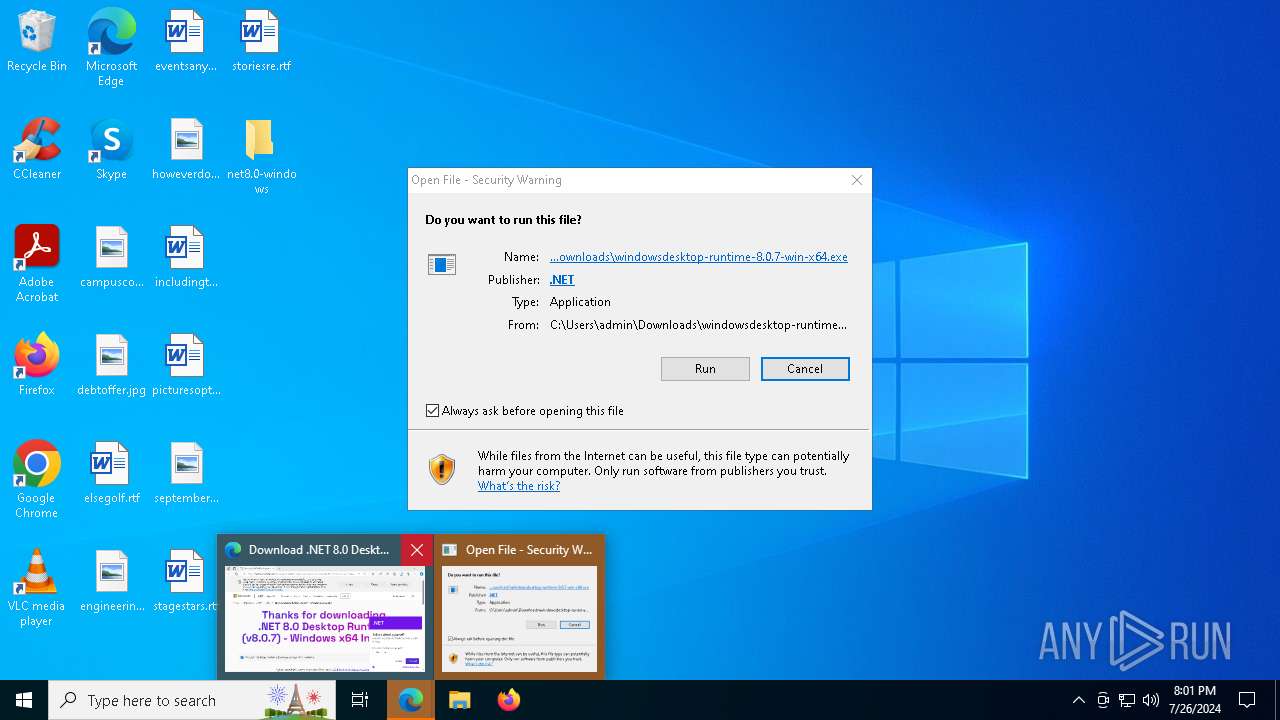
Task: Open the volume control in system tray
Action: [x=1151, y=700]
